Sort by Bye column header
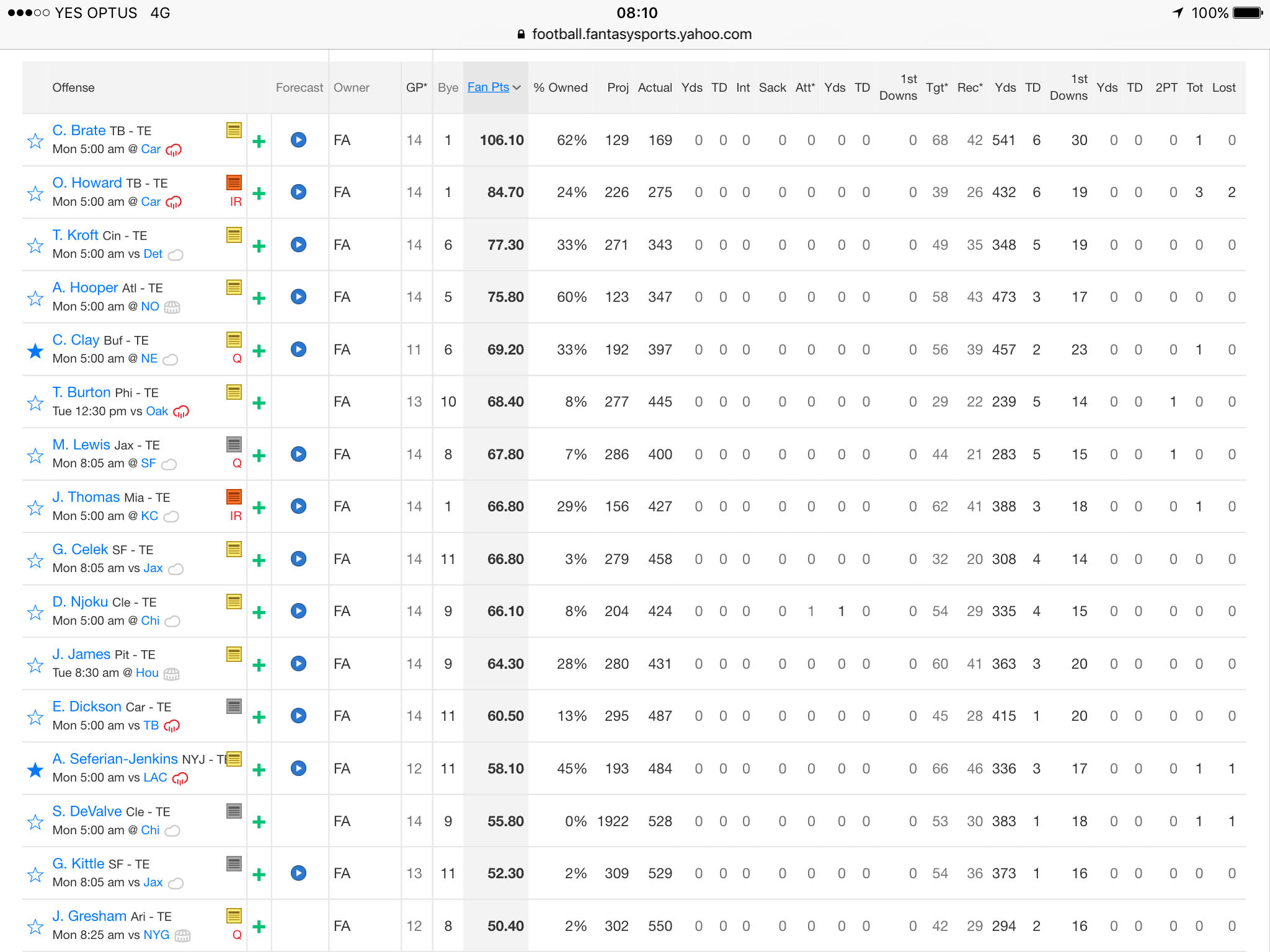The width and height of the screenshot is (1270, 952). pos(448,87)
